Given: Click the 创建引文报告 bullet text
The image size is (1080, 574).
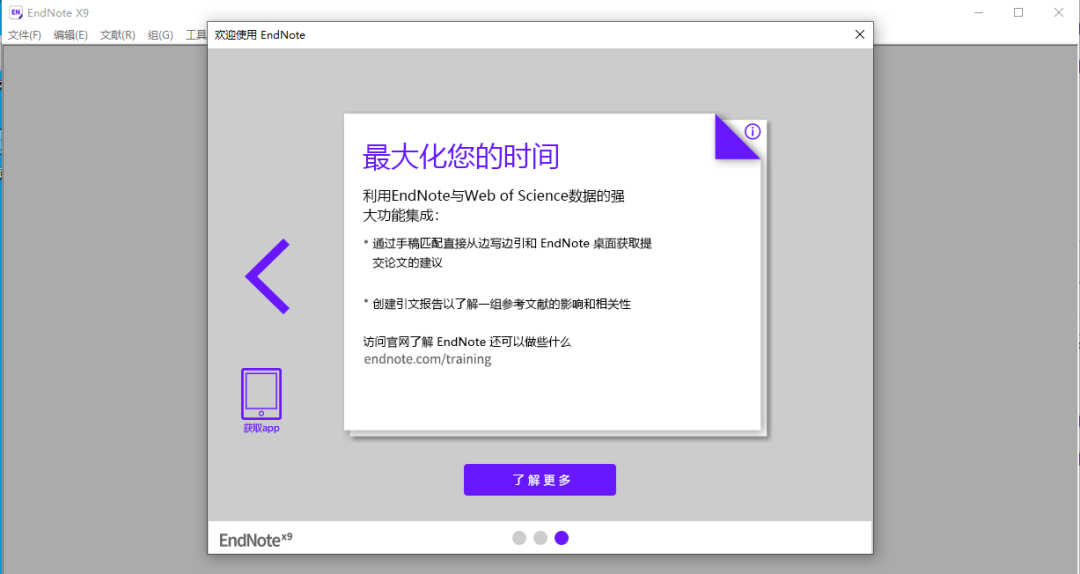Looking at the screenshot, I should click(501, 304).
